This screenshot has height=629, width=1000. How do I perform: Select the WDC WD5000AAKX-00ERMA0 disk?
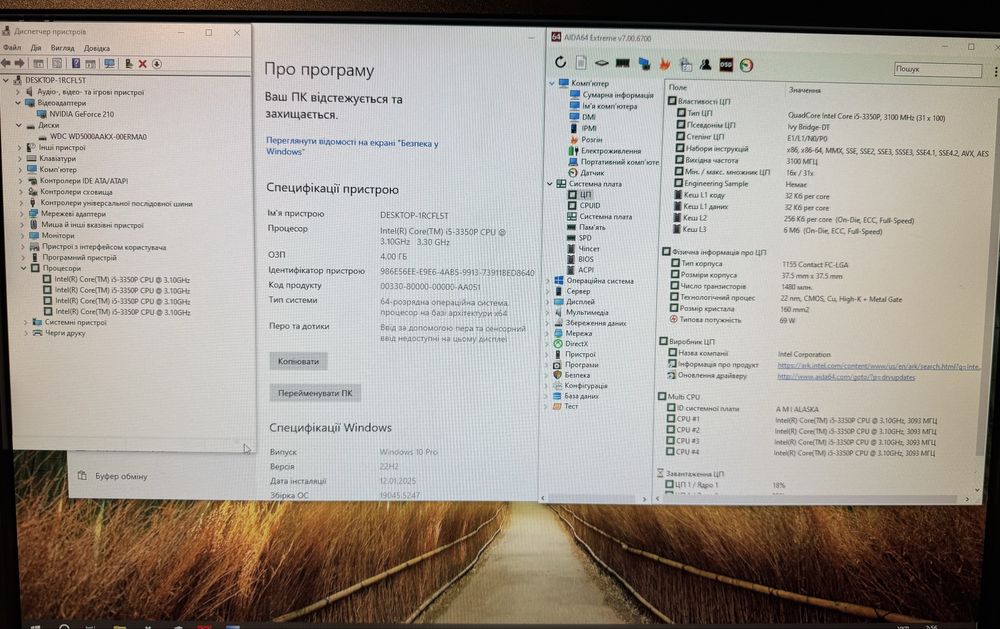point(92,137)
